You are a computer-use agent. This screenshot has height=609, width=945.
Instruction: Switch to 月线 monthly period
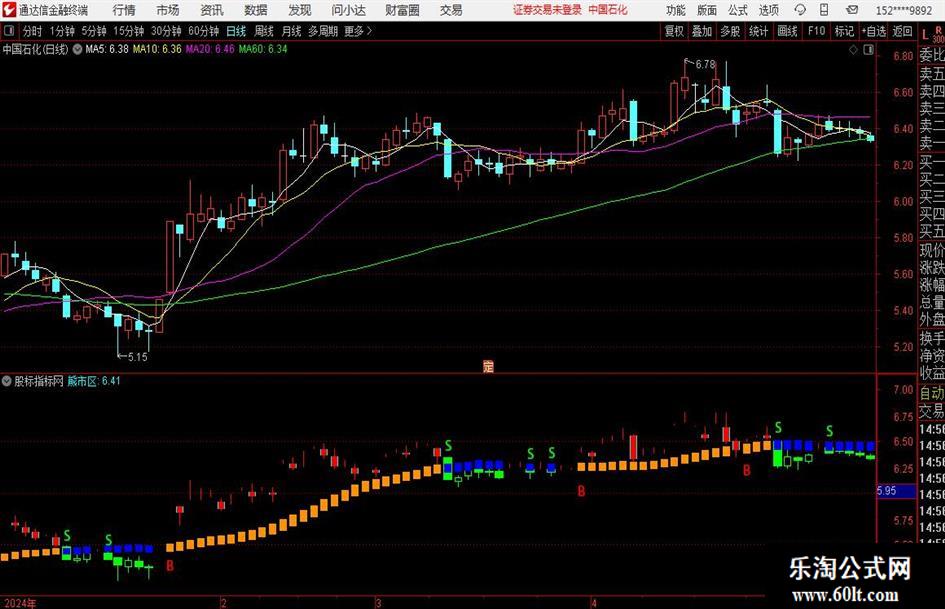[291, 31]
